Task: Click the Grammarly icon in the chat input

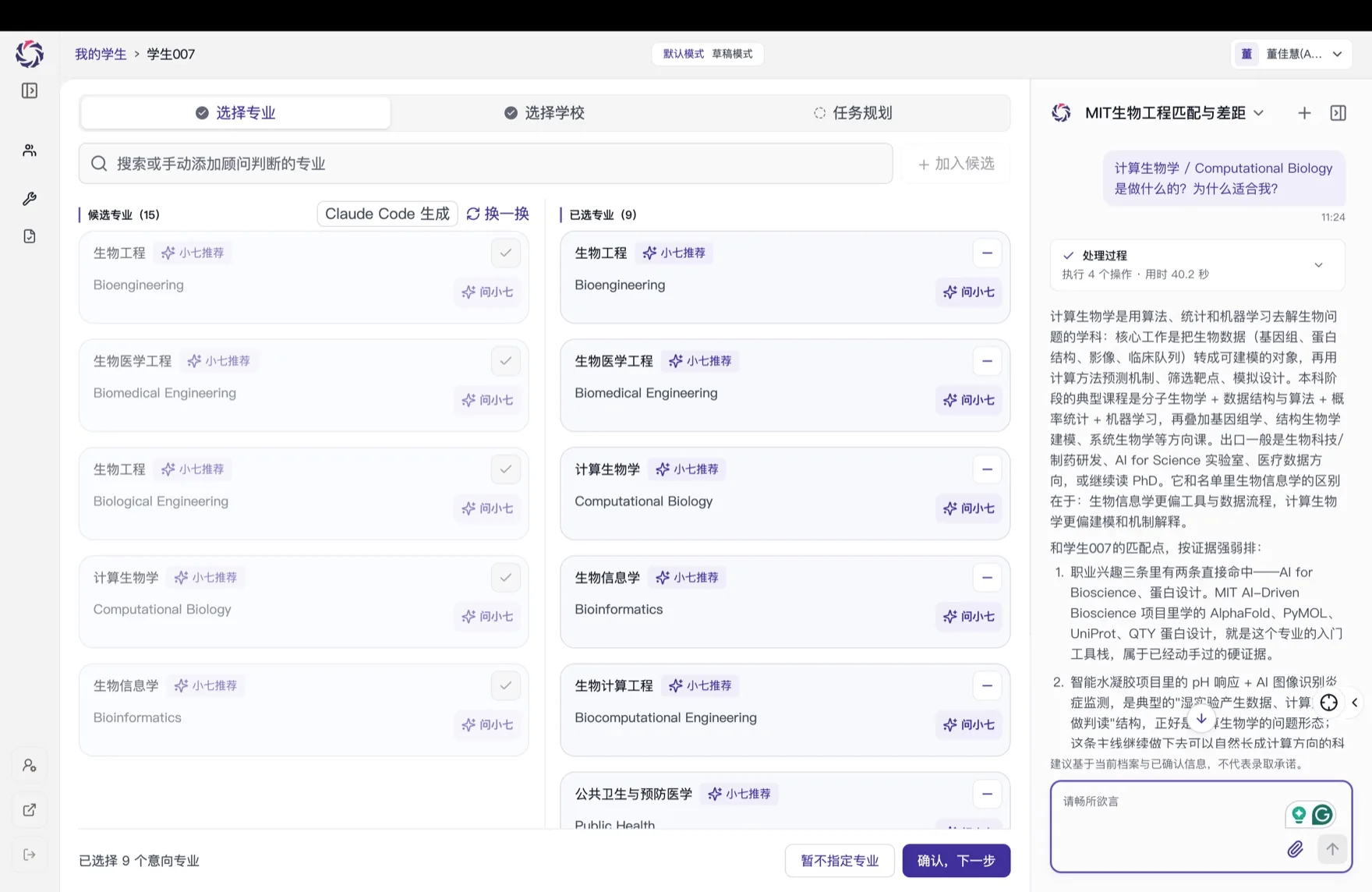Action: pyautogui.click(x=1322, y=815)
